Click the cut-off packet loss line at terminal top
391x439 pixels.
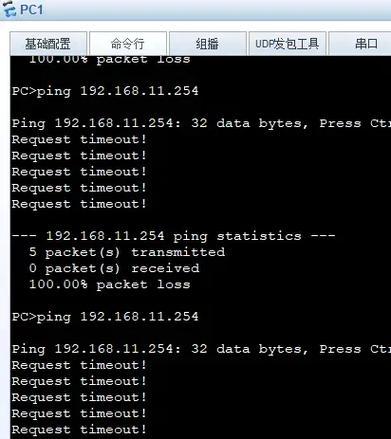pyautogui.click(x=109, y=60)
